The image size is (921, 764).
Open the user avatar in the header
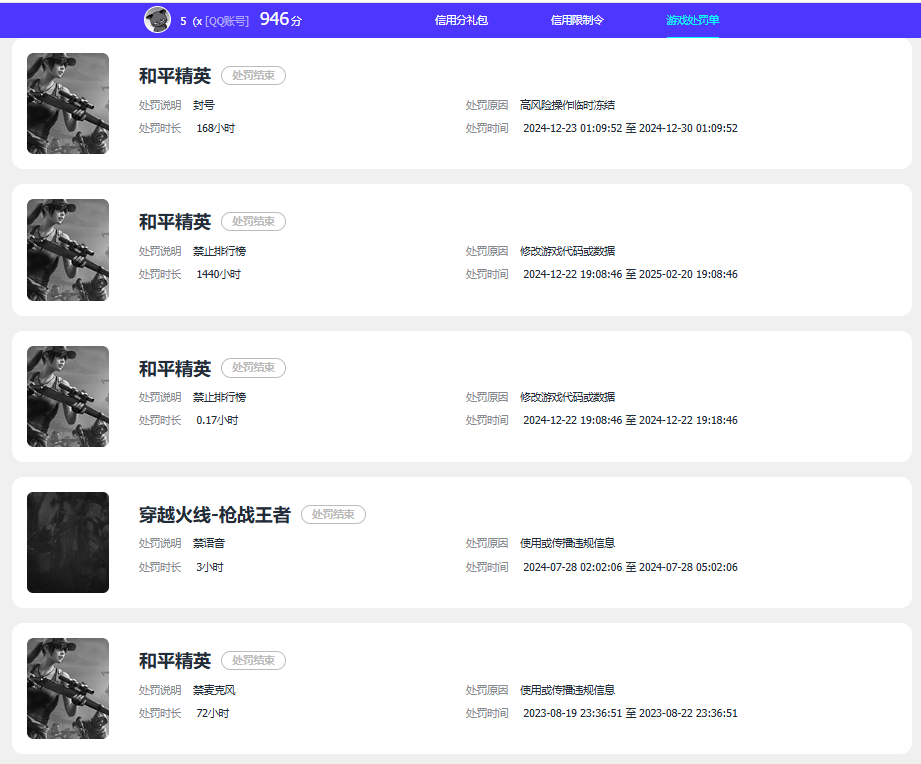click(157, 20)
